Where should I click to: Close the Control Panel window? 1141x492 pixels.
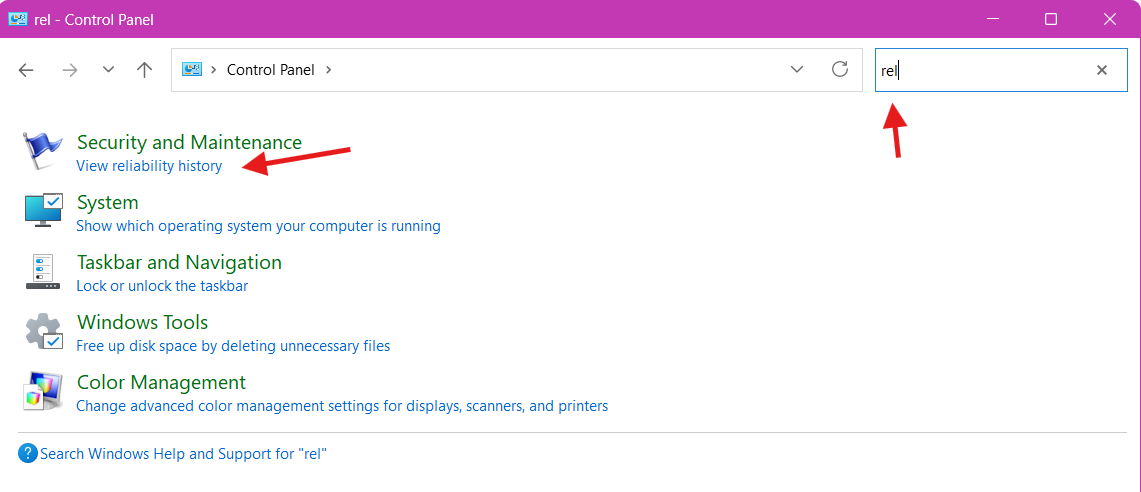pyautogui.click(x=1110, y=19)
